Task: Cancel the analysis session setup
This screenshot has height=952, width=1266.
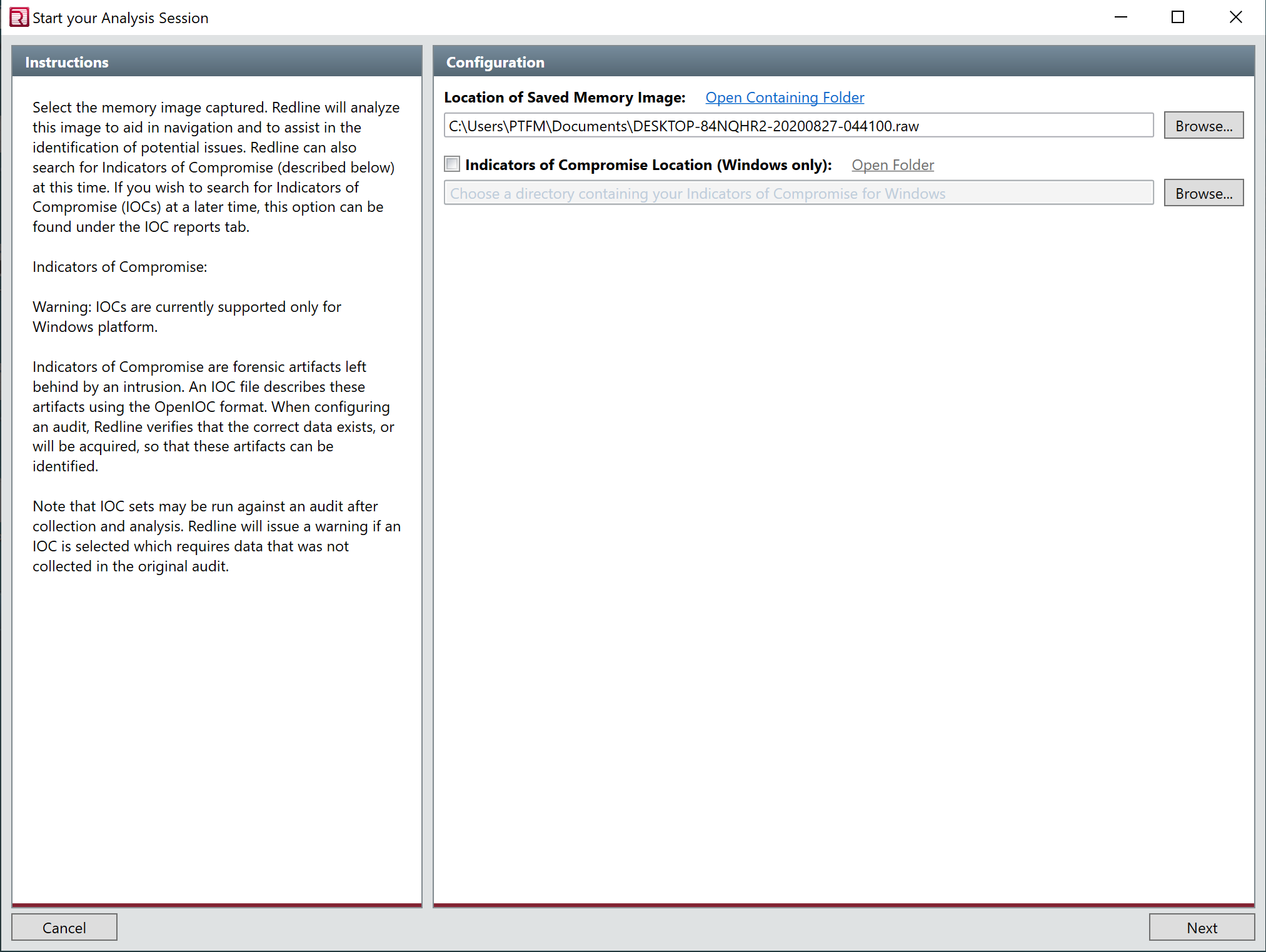Action: coord(64,927)
